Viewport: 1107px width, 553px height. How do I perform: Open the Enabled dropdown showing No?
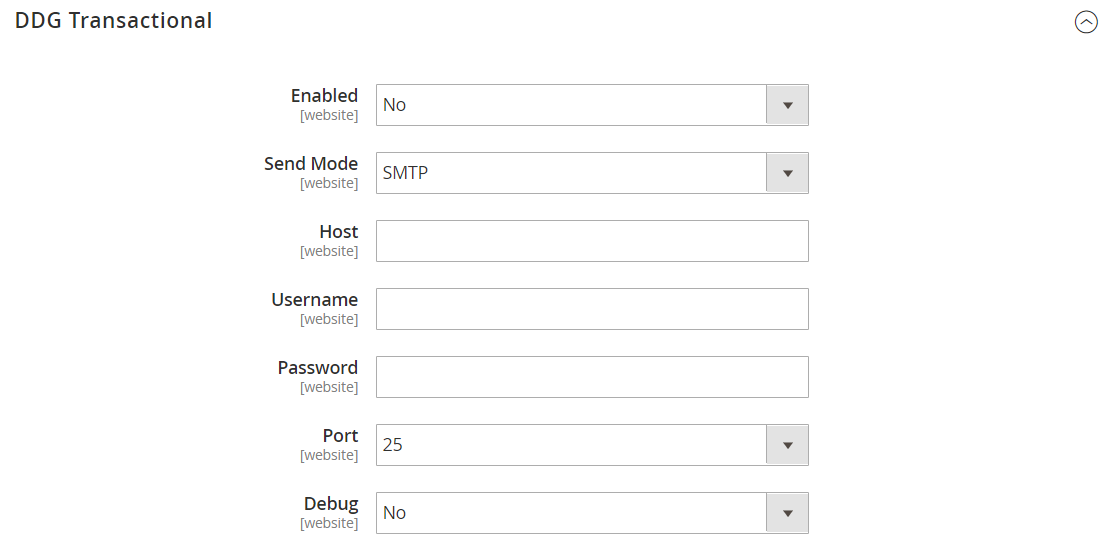point(592,105)
